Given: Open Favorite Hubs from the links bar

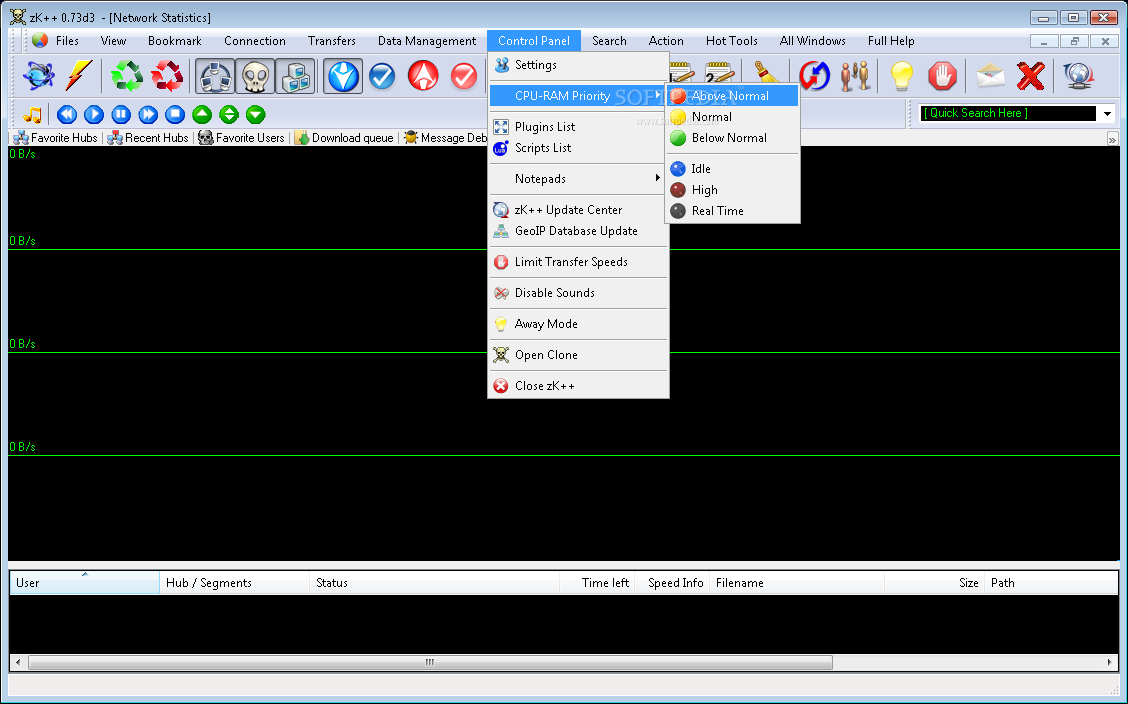Looking at the screenshot, I should (x=56, y=137).
